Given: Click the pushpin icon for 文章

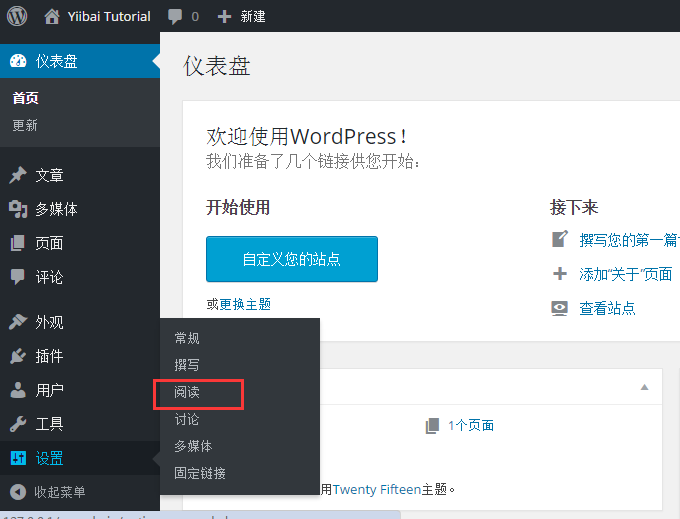Looking at the screenshot, I should pyautogui.click(x=18, y=175).
